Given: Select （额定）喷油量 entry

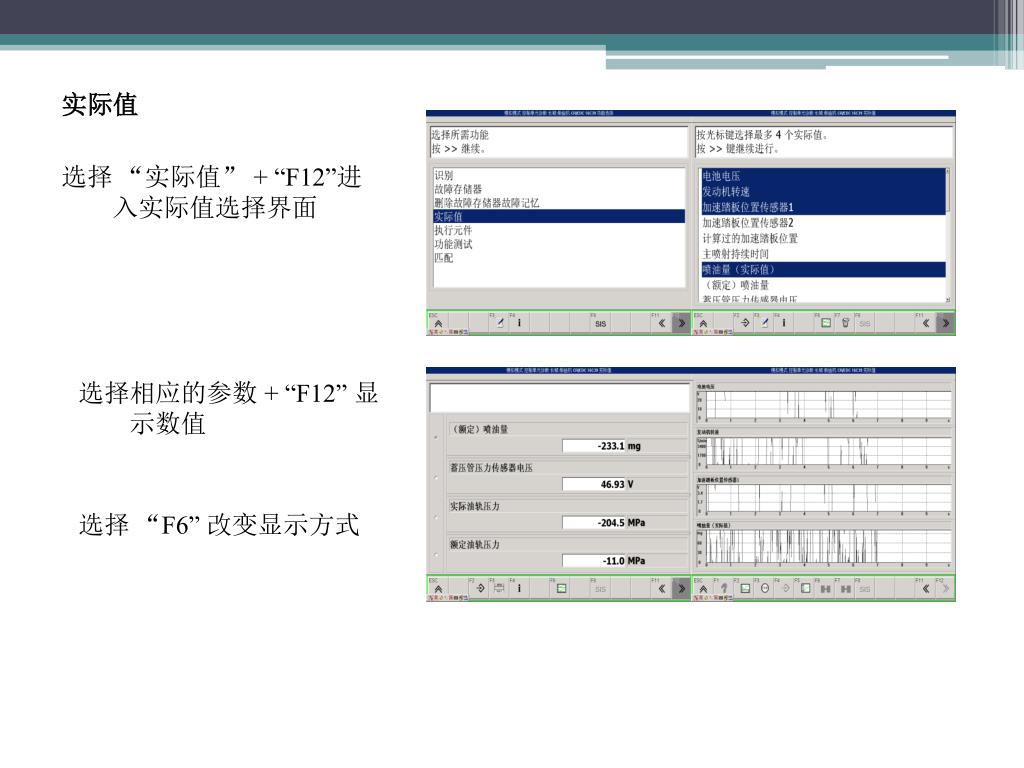Looking at the screenshot, I should (x=736, y=285).
